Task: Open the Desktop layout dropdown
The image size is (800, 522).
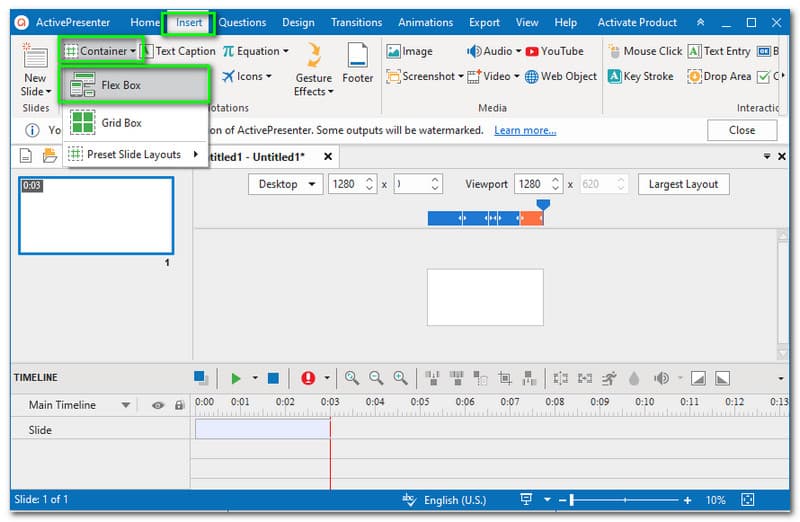Action: tap(285, 184)
